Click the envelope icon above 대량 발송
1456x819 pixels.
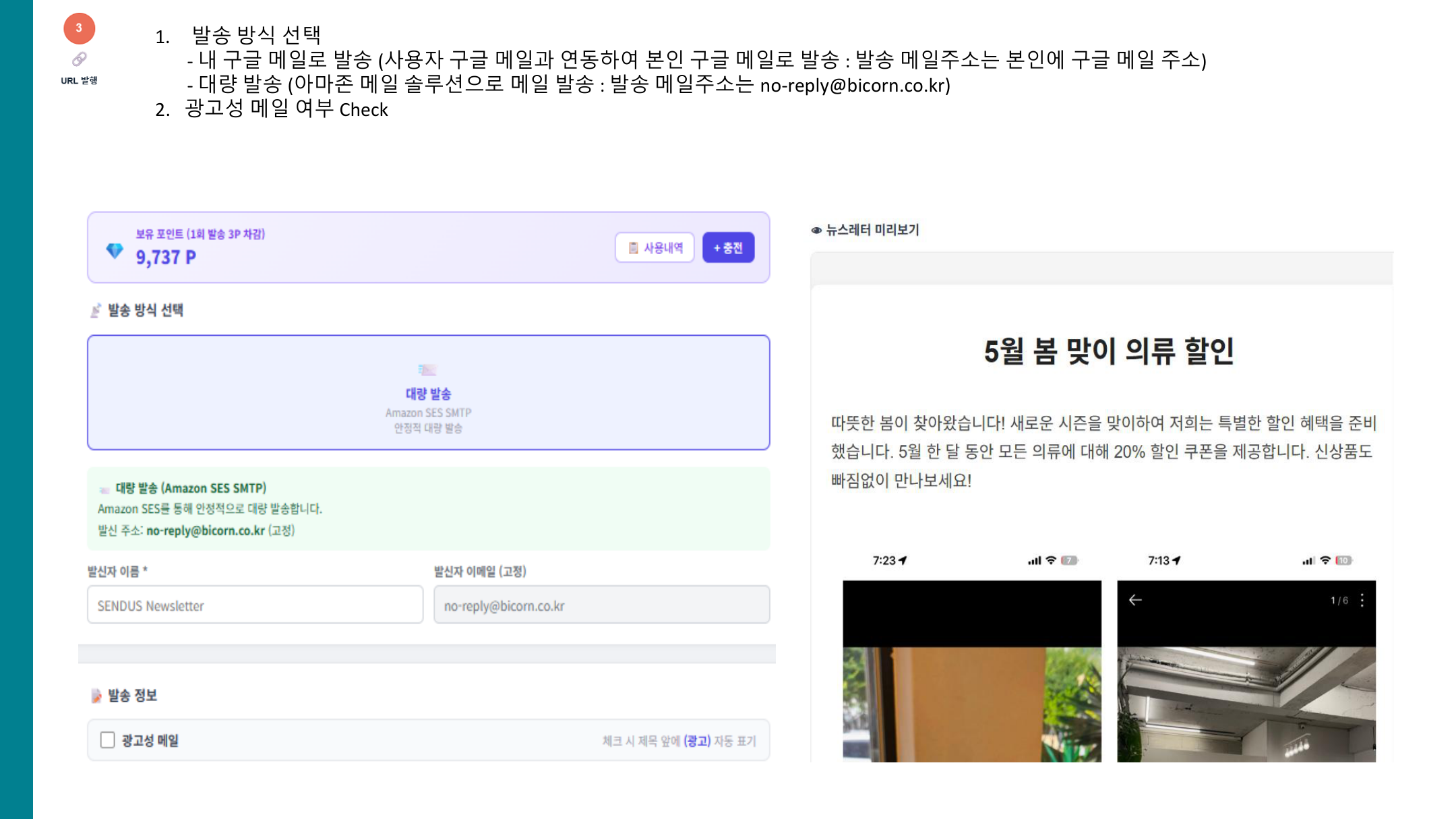coord(427,370)
